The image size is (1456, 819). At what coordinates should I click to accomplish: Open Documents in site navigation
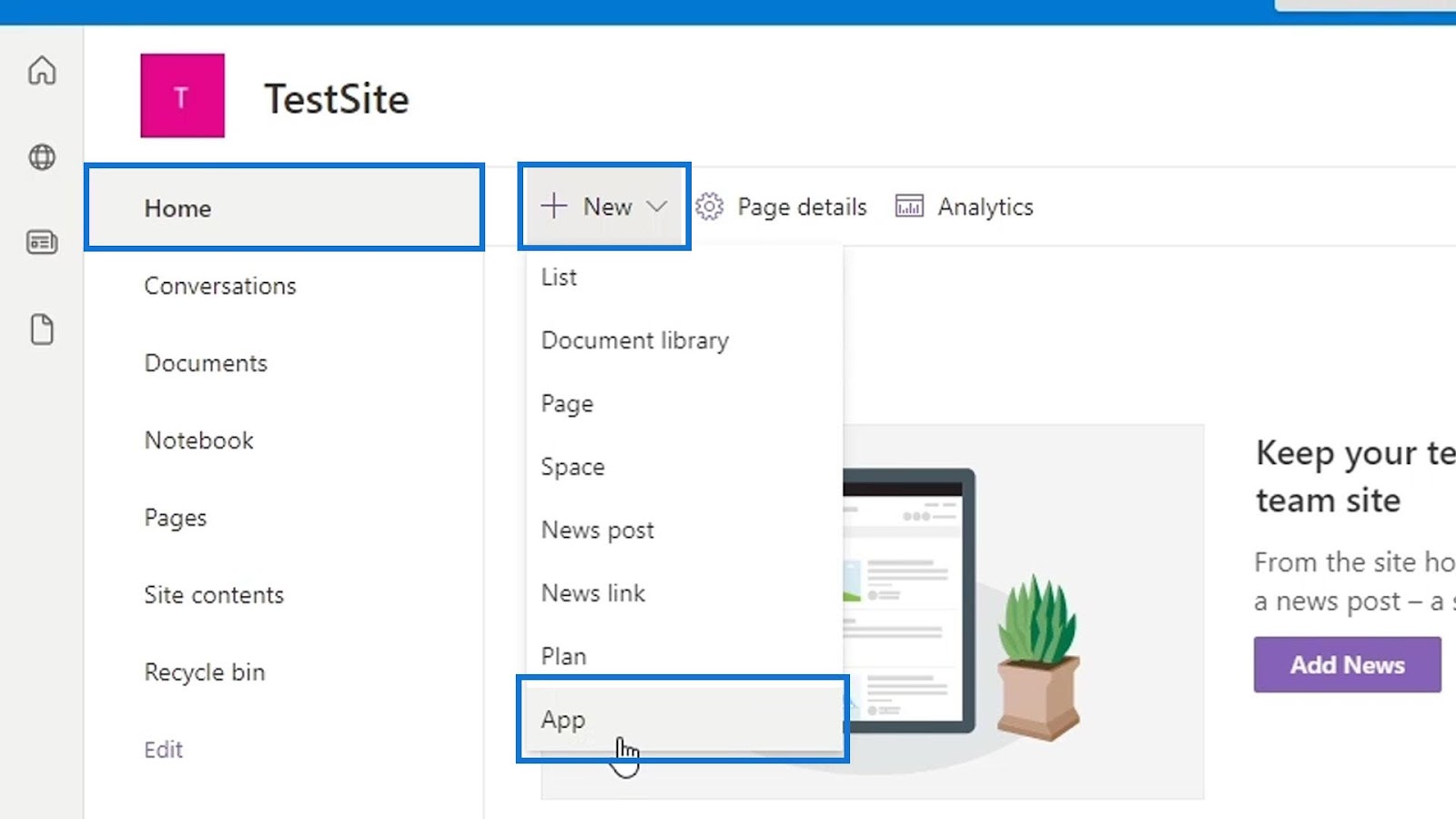(206, 363)
